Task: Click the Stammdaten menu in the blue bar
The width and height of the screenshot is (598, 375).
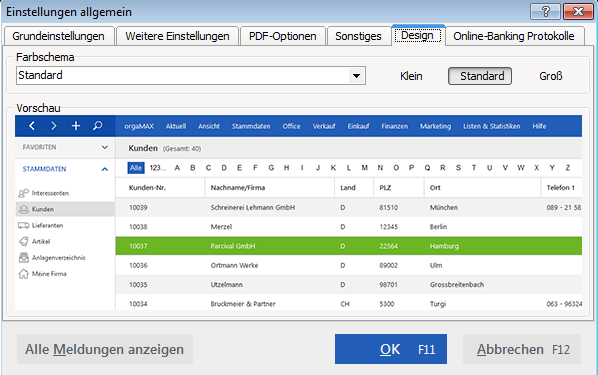Action: tap(251, 126)
